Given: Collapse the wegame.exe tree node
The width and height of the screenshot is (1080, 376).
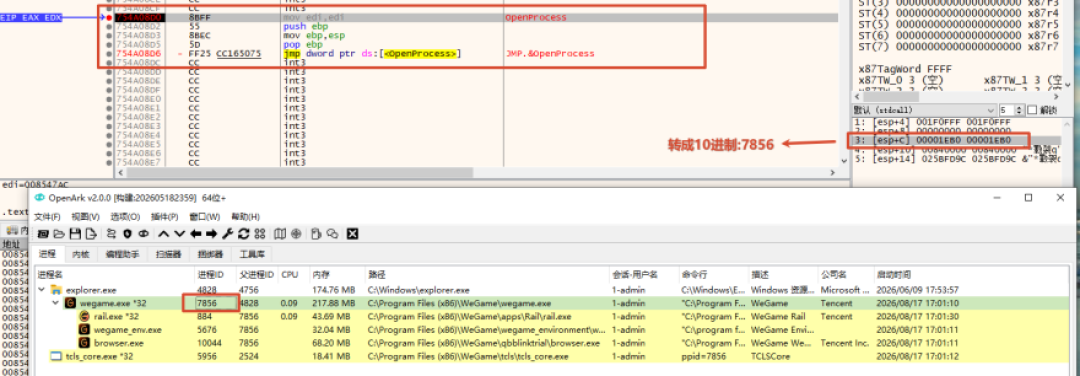Looking at the screenshot, I should 56,303.
